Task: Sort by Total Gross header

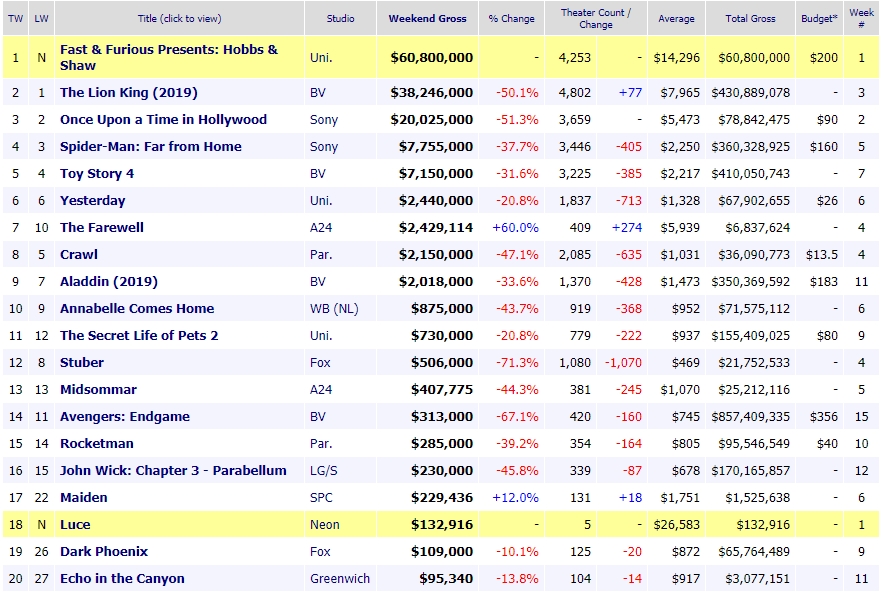Action: pyautogui.click(x=750, y=19)
